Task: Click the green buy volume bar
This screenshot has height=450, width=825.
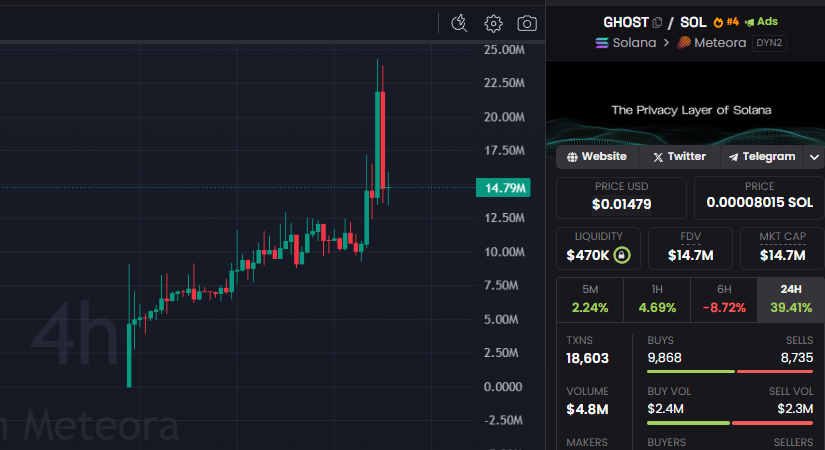Action: pyautogui.click(x=688, y=423)
